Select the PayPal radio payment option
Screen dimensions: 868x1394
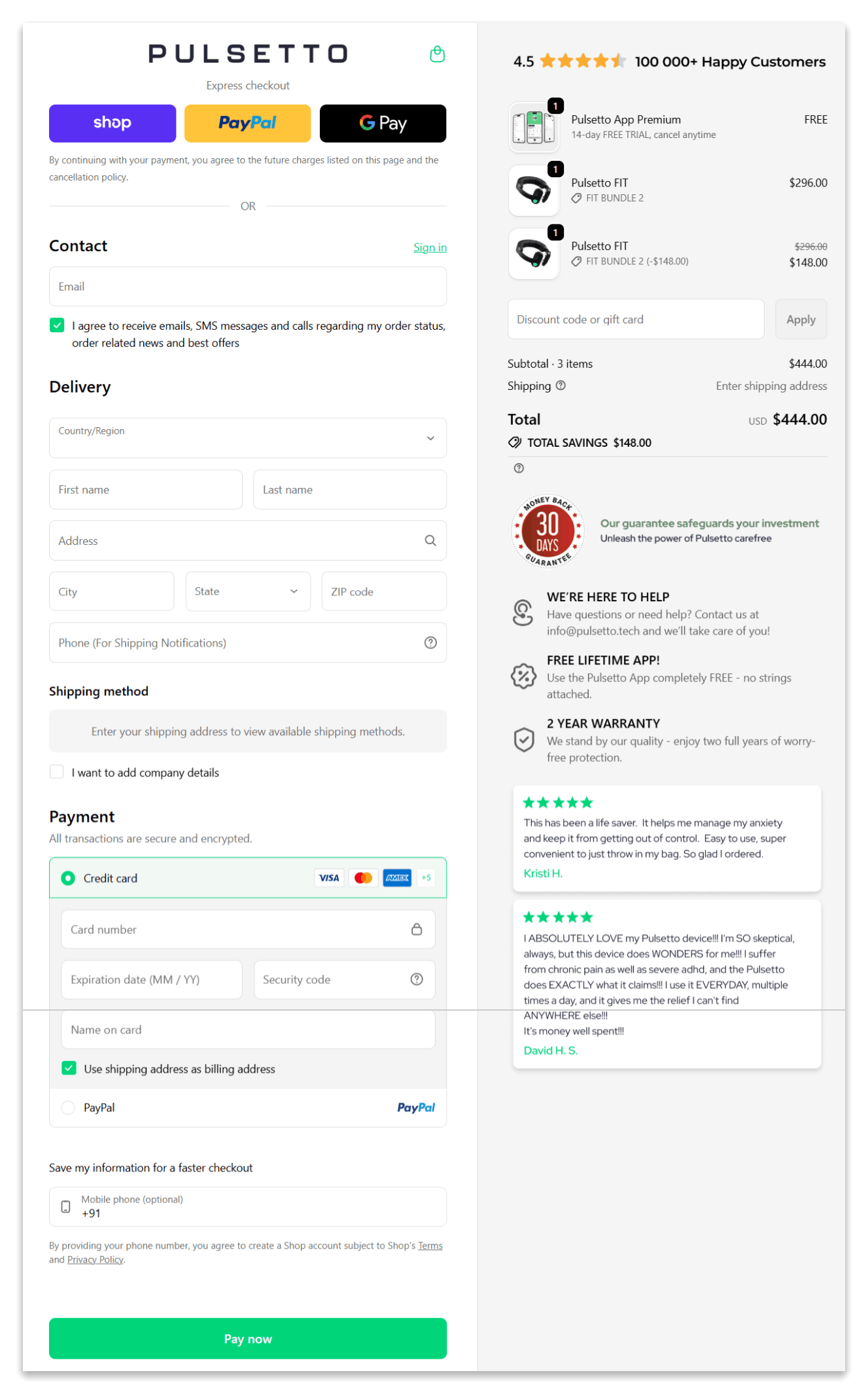68,1107
